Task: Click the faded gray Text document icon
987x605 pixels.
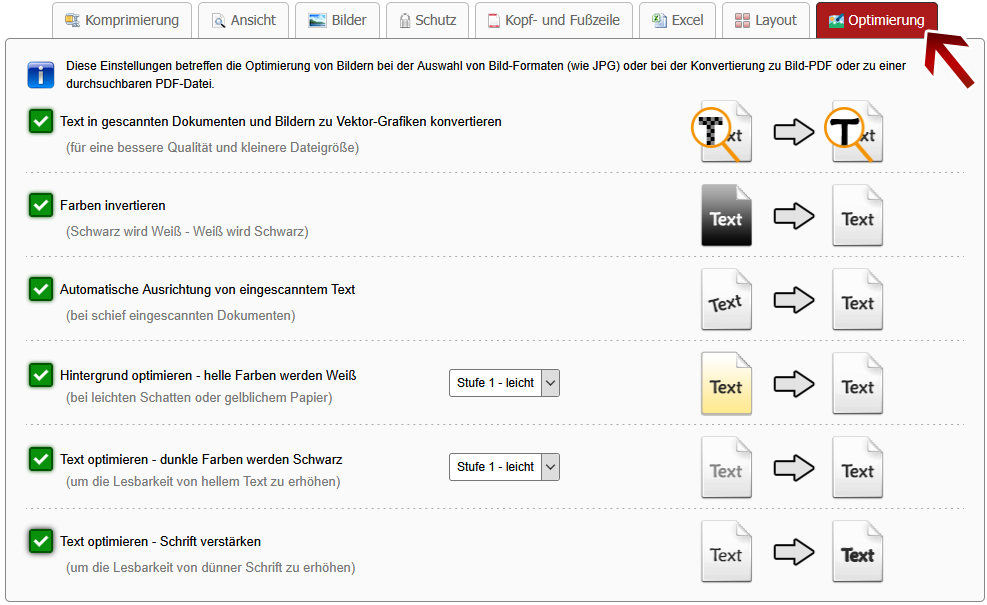Action: (x=726, y=468)
